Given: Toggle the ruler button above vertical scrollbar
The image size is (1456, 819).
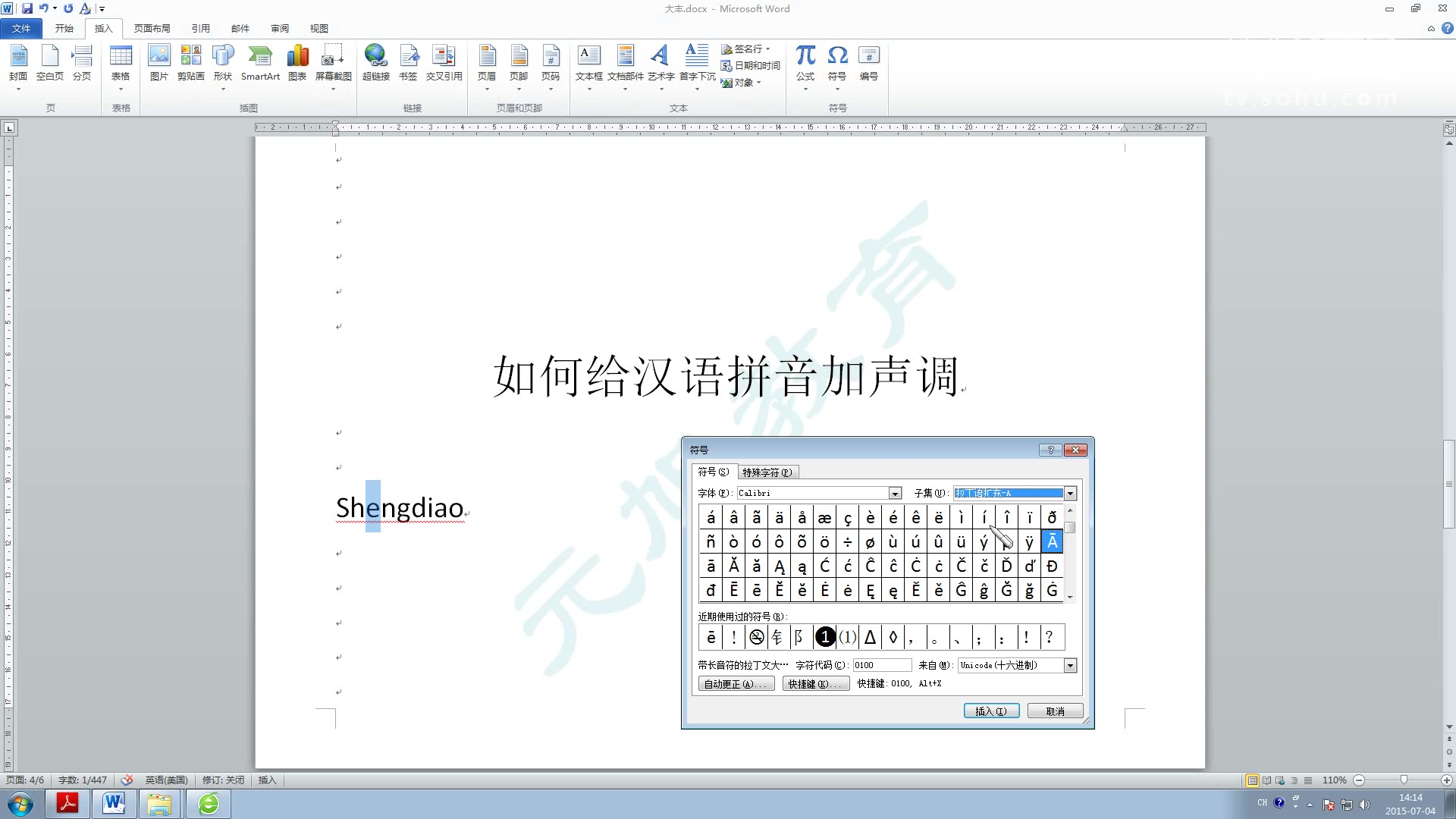Looking at the screenshot, I should [1448, 130].
